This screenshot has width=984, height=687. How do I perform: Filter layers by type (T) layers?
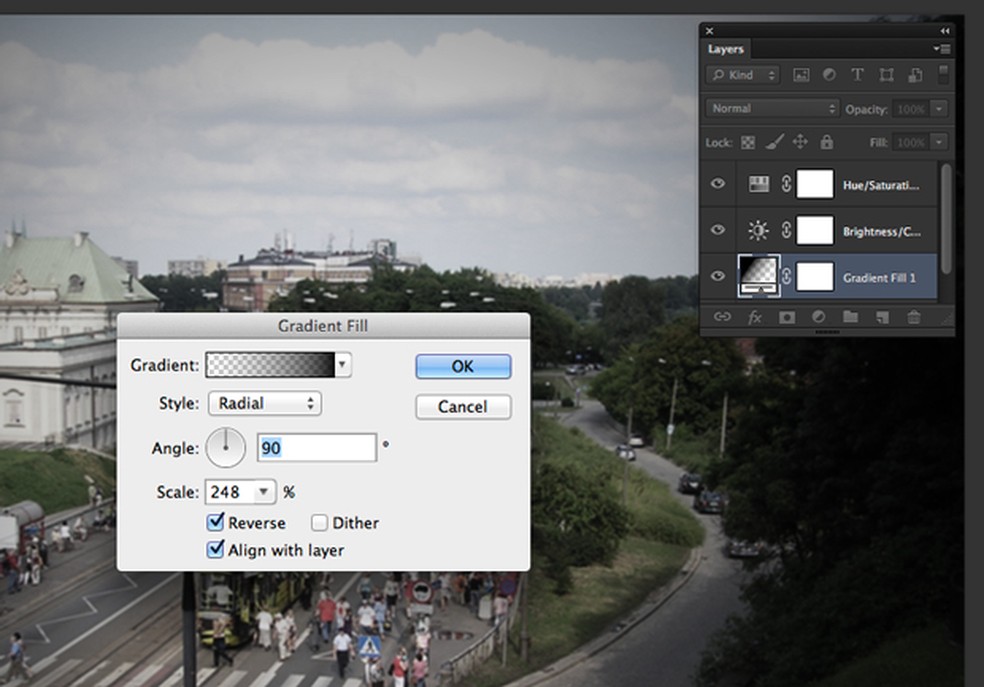pos(857,75)
